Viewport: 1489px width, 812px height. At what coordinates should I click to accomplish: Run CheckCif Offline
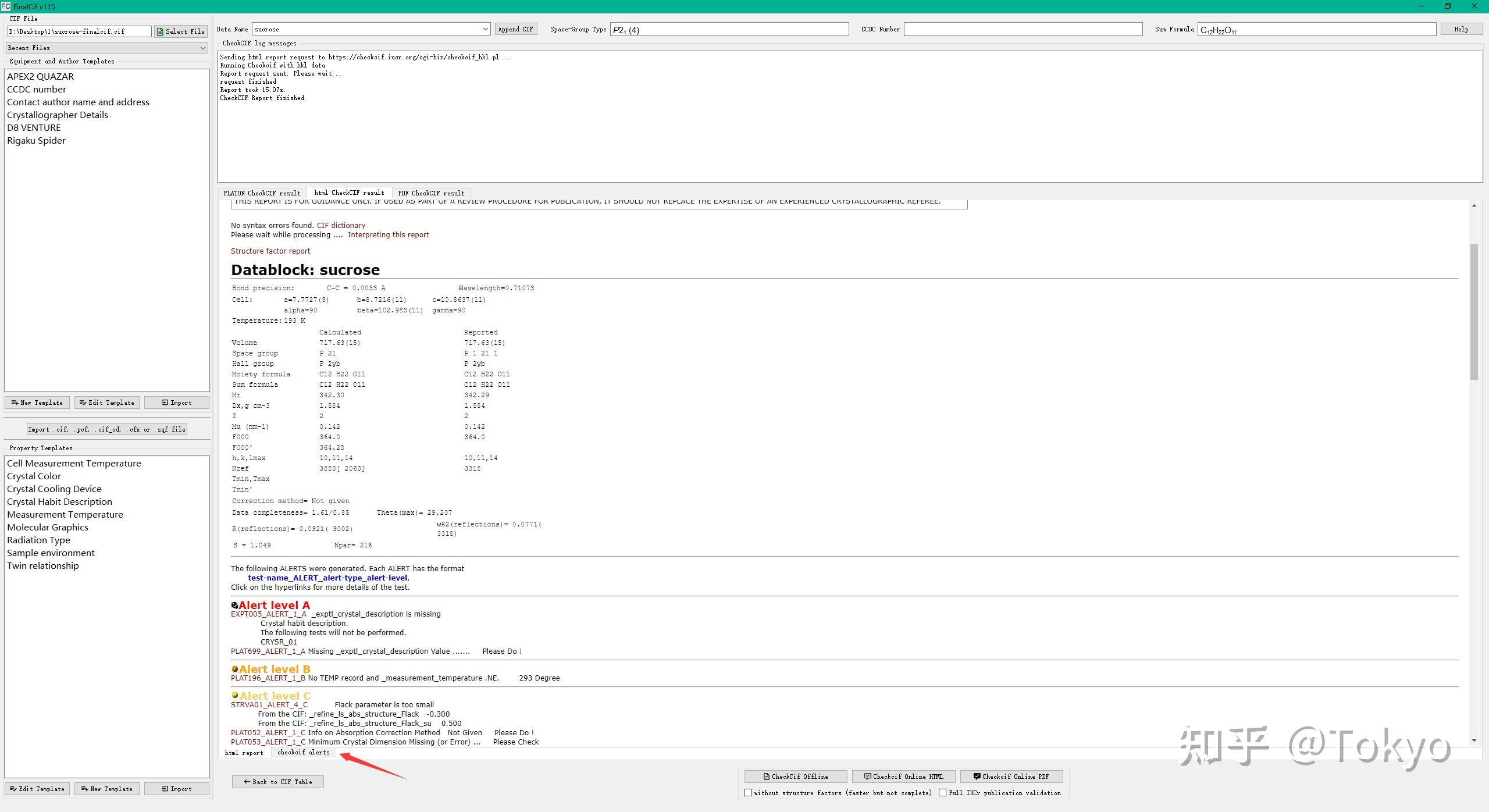click(x=795, y=777)
